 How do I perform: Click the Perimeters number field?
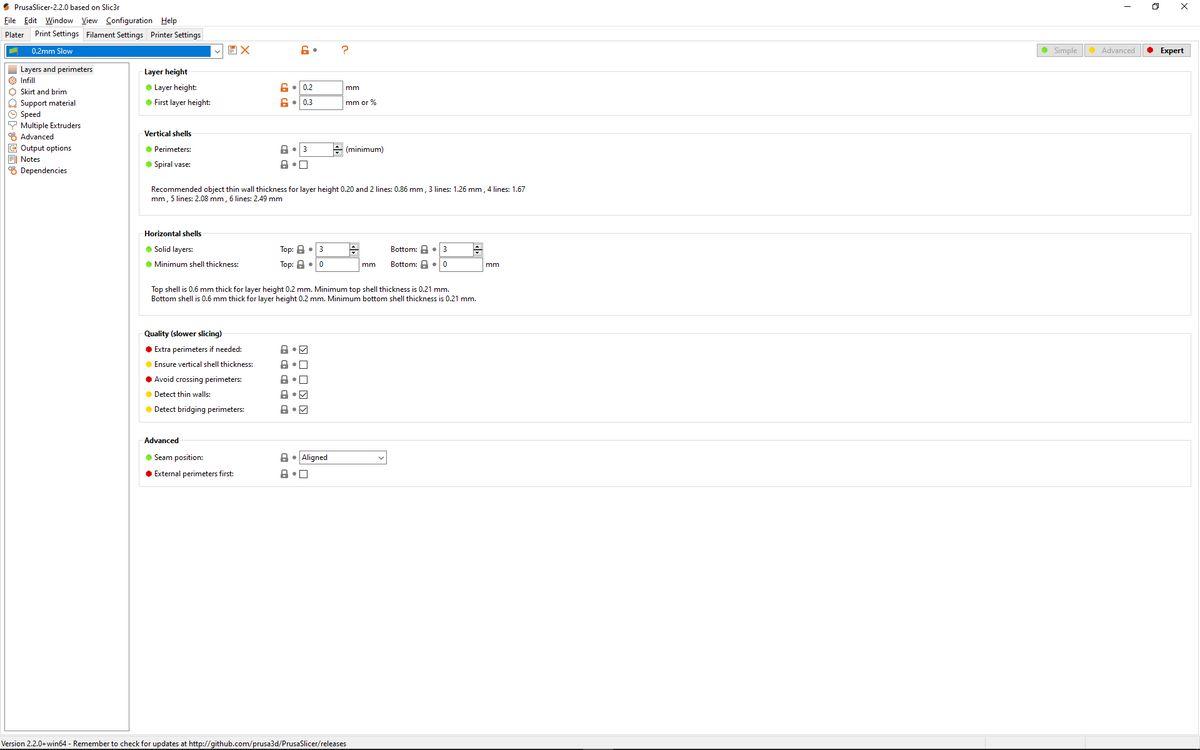316,149
